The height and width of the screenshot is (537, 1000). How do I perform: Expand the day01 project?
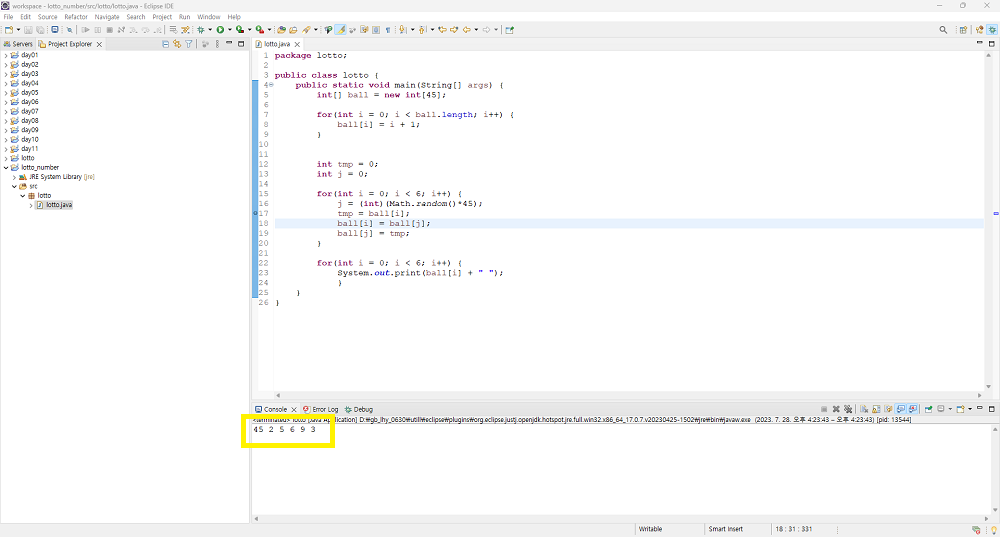[6, 55]
